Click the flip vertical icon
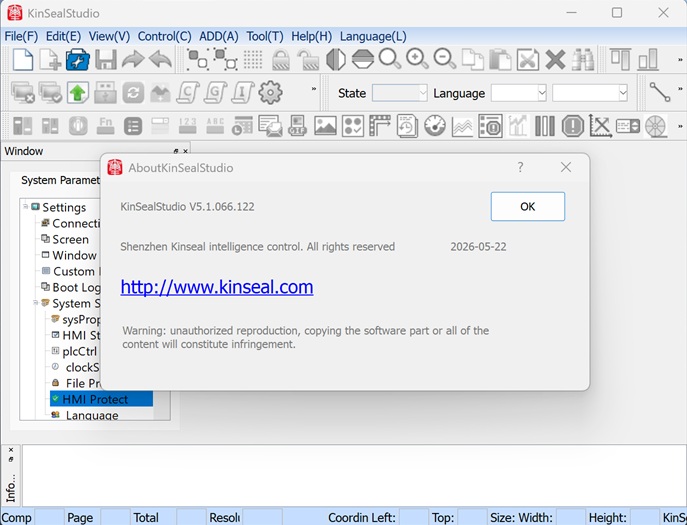687x525 pixels. tap(363, 60)
